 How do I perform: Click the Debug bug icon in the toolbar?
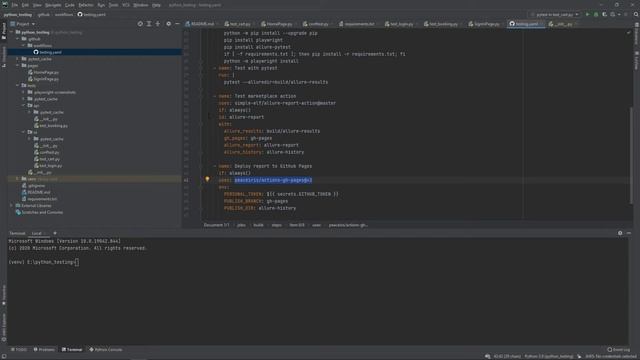pyautogui.click(x=596, y=14)
